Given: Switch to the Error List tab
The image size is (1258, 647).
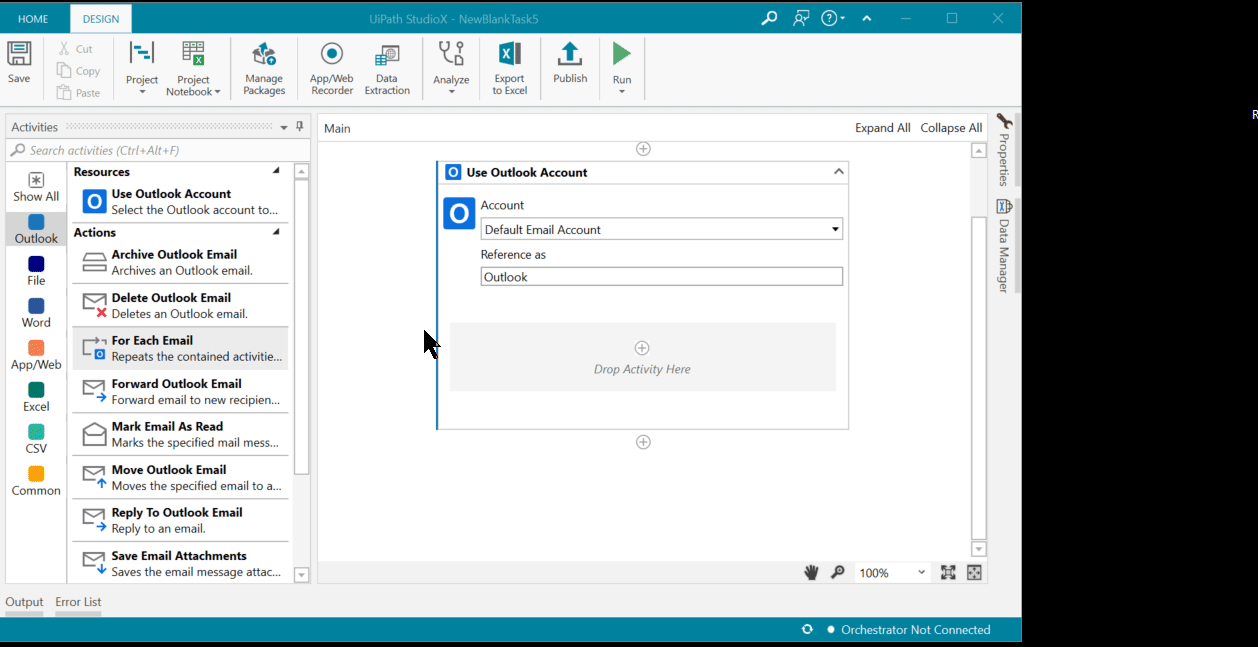Looking at the screenshot, I should [78, 602].
